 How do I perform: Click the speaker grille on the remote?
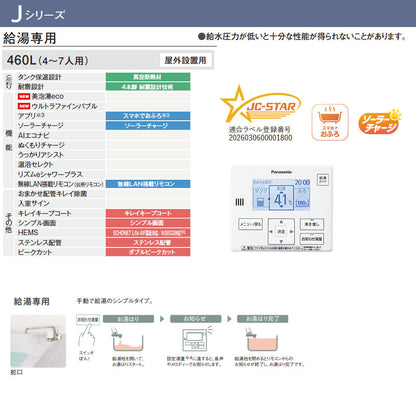(x=240, y=202)
